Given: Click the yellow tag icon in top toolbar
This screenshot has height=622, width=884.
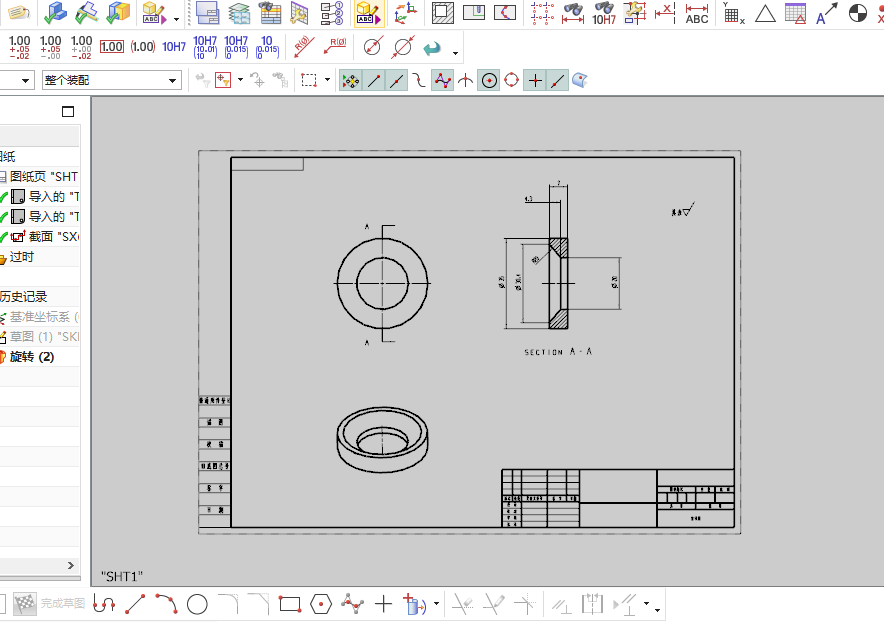Looking at the screenshot, I should [20, 12].
